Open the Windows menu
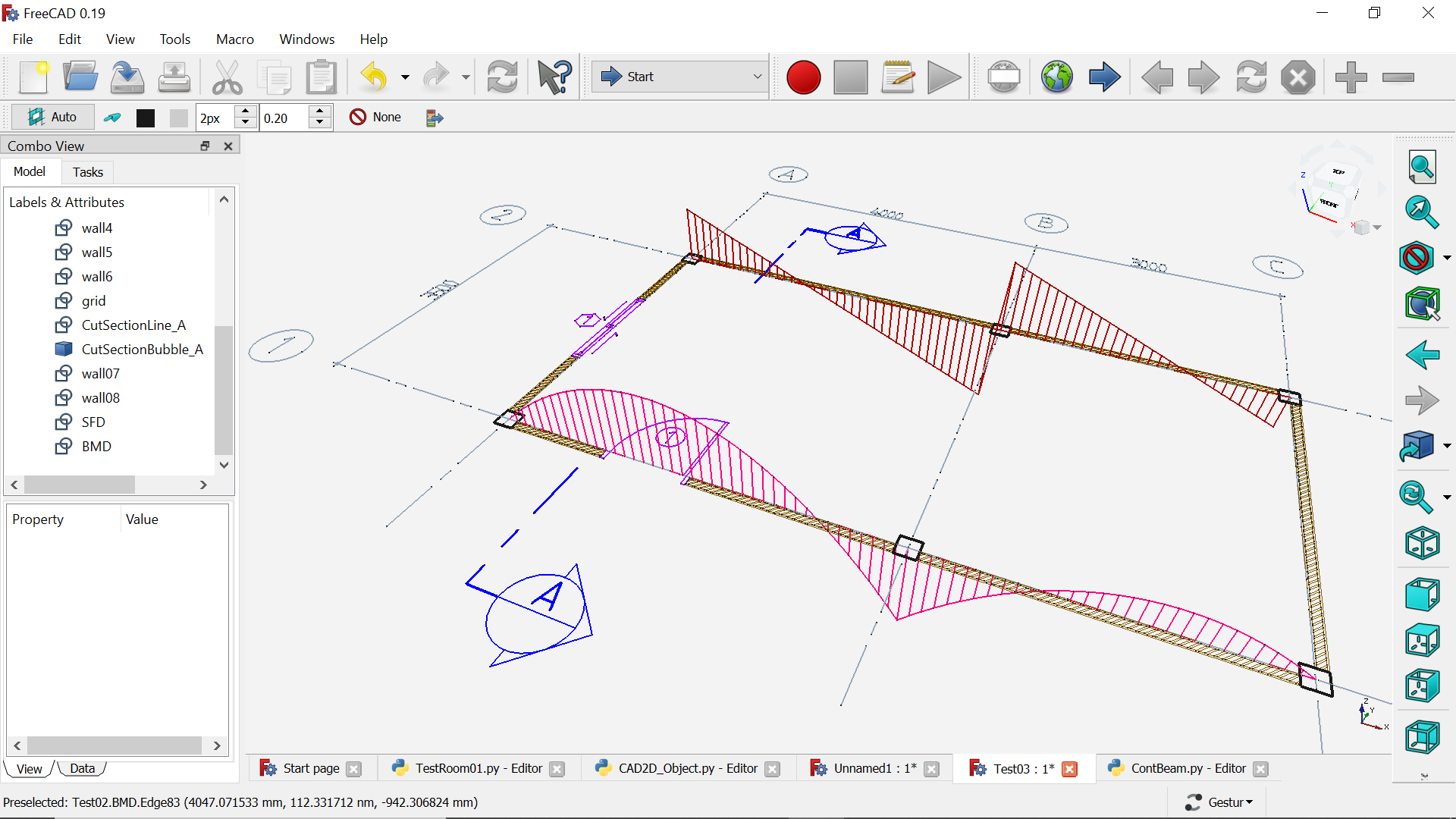This screenshot has width=1456, height=819. pos(306,39)
